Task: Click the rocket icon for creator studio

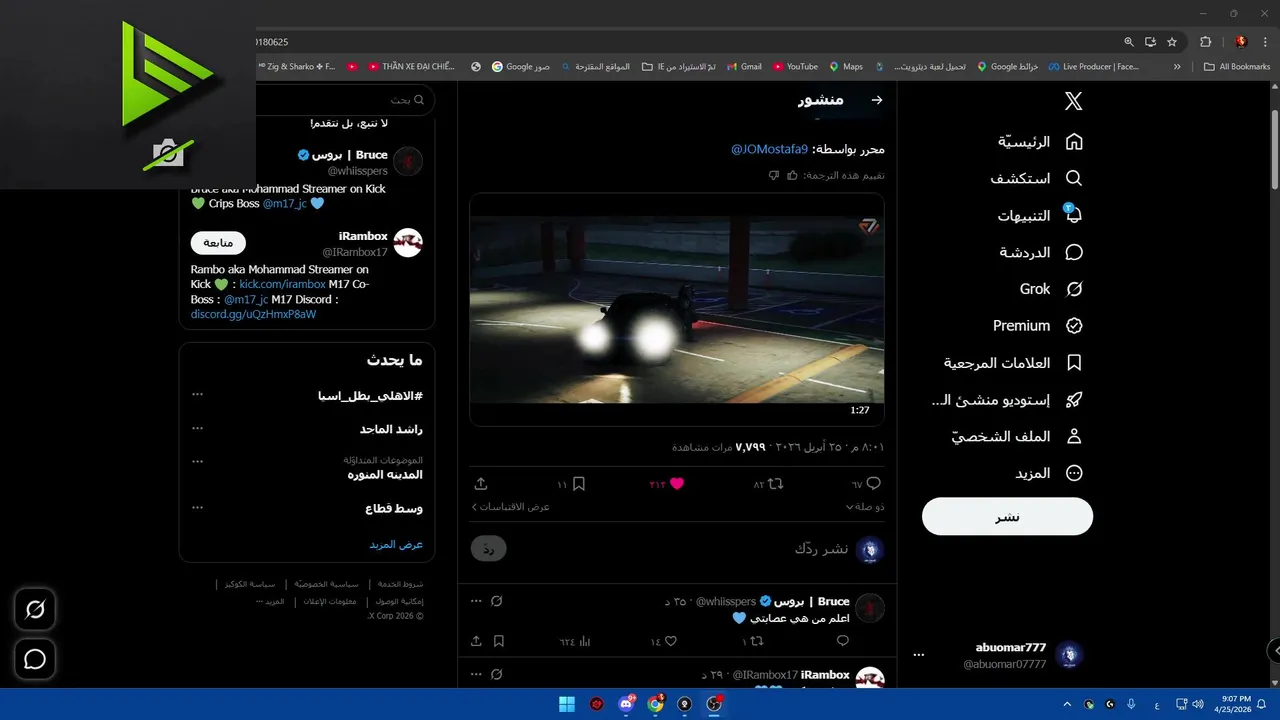Action: click(1074, 400)
